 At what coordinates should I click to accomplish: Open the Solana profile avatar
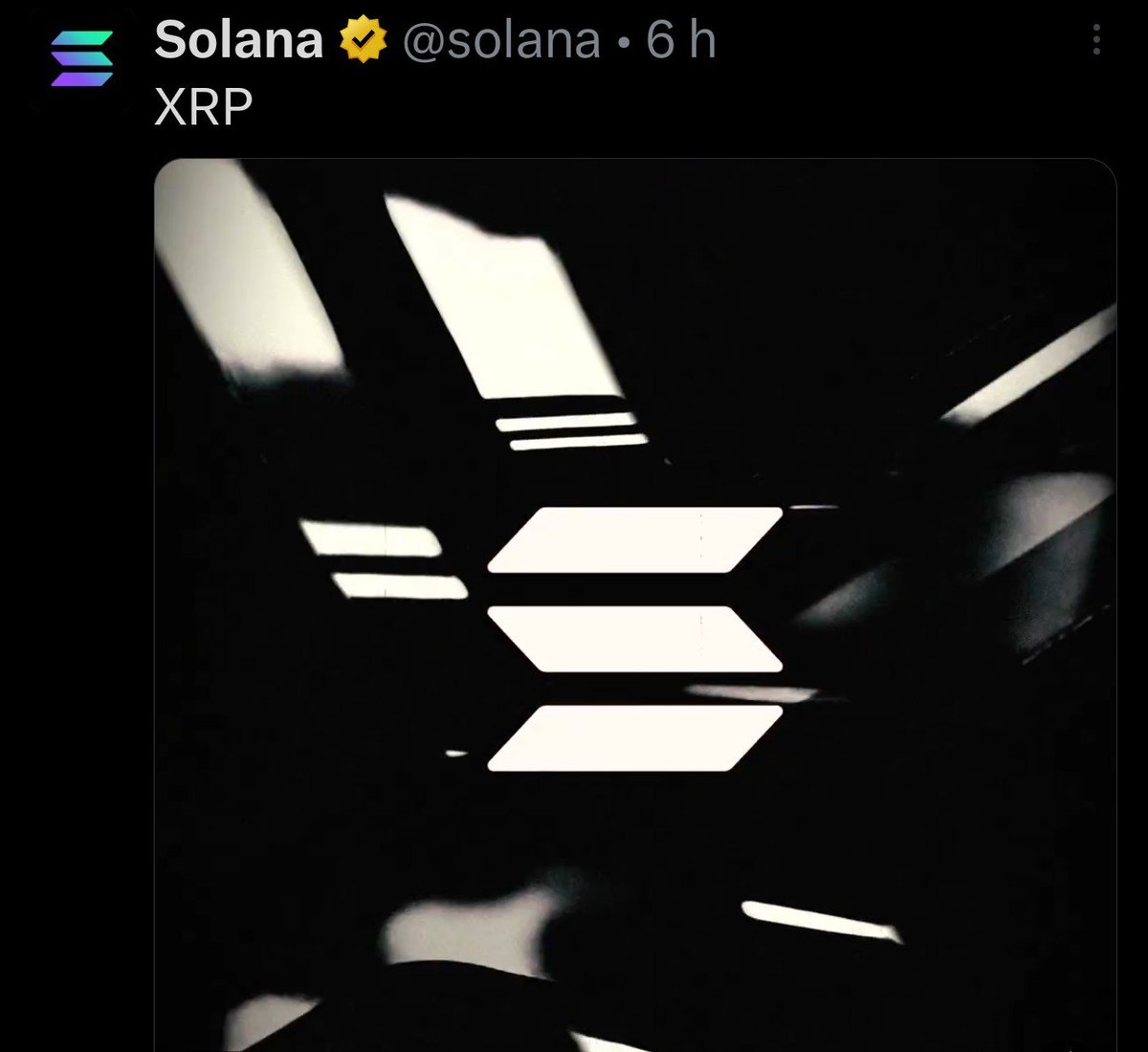click(81, 60)
